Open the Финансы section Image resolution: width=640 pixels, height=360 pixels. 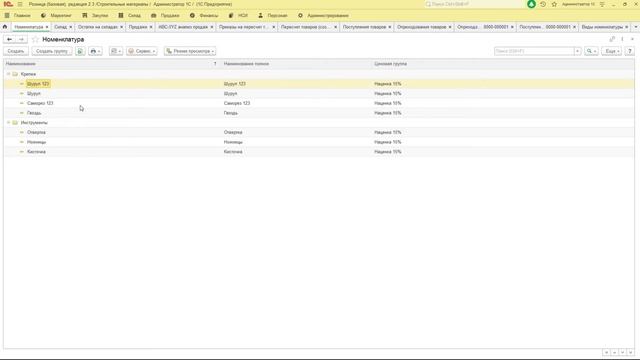[x=204, y=16]
